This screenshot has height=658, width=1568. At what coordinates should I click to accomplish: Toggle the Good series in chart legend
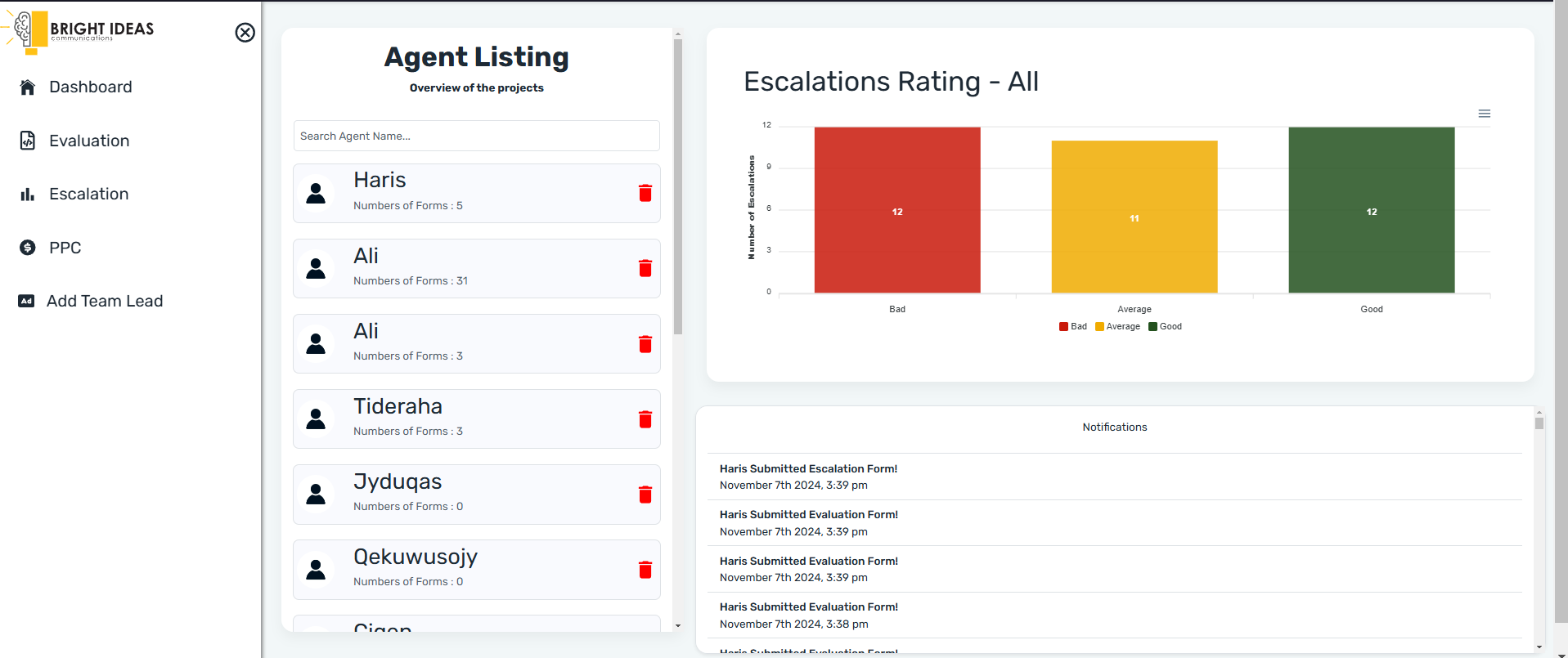tap(1166, 327)
